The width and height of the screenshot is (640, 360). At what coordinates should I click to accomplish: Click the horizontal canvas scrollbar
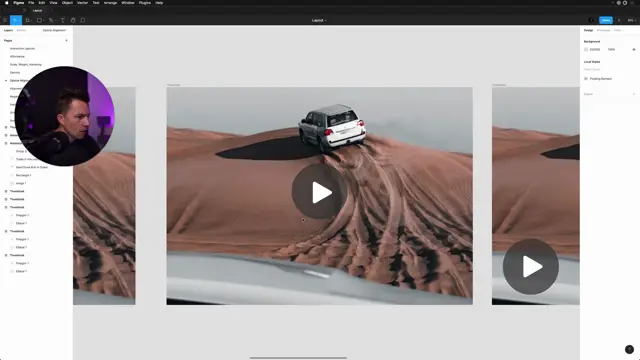point(298,358)
